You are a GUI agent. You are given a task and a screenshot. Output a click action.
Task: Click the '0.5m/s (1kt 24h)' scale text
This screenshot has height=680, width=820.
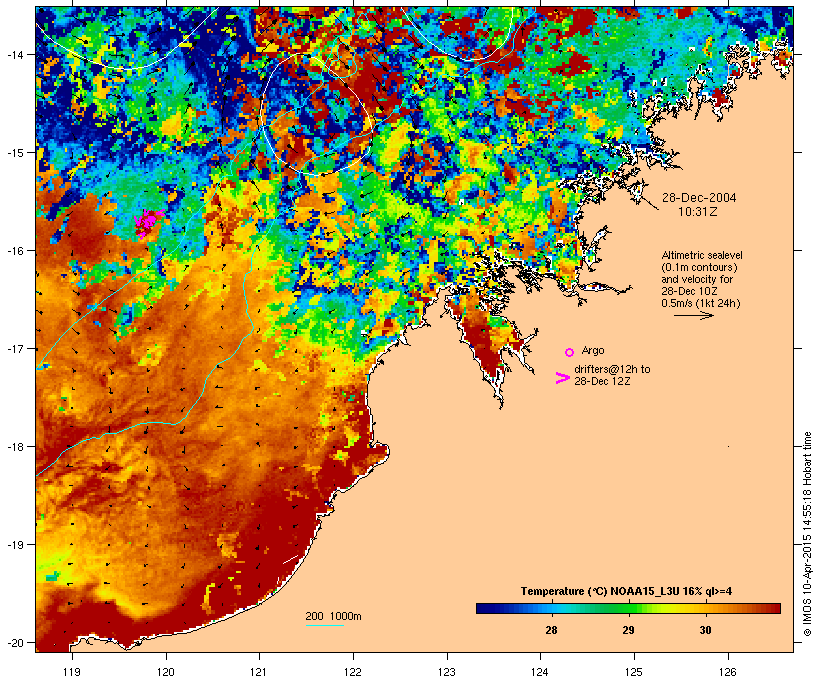click(x=701, y=303)
